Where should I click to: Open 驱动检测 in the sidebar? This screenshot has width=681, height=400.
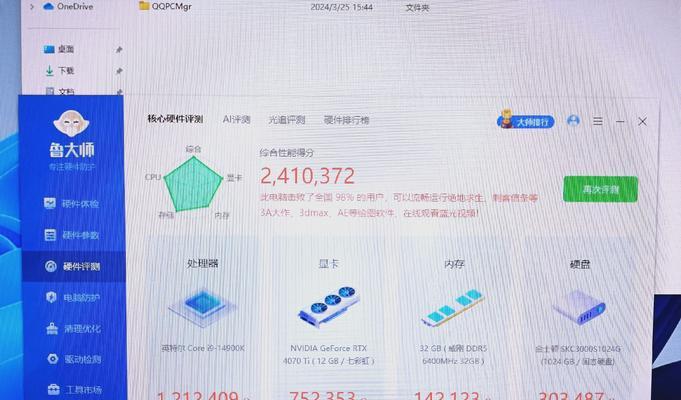(74, 359)
